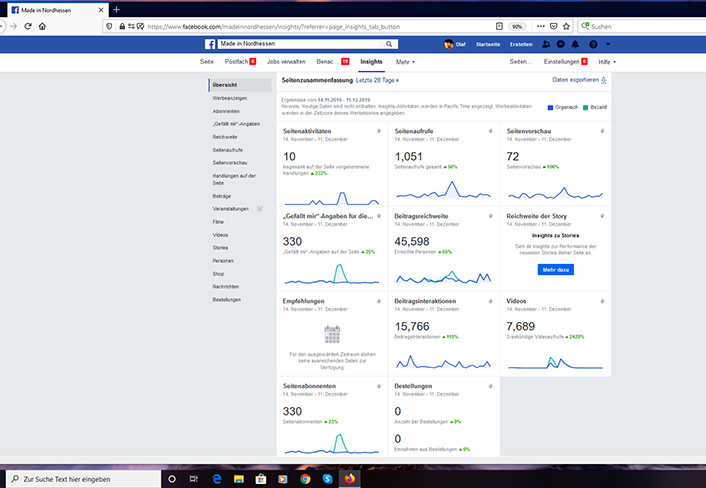
Task: Click info icon on Beitragsreichweite card
Action: tap(490, 216)
